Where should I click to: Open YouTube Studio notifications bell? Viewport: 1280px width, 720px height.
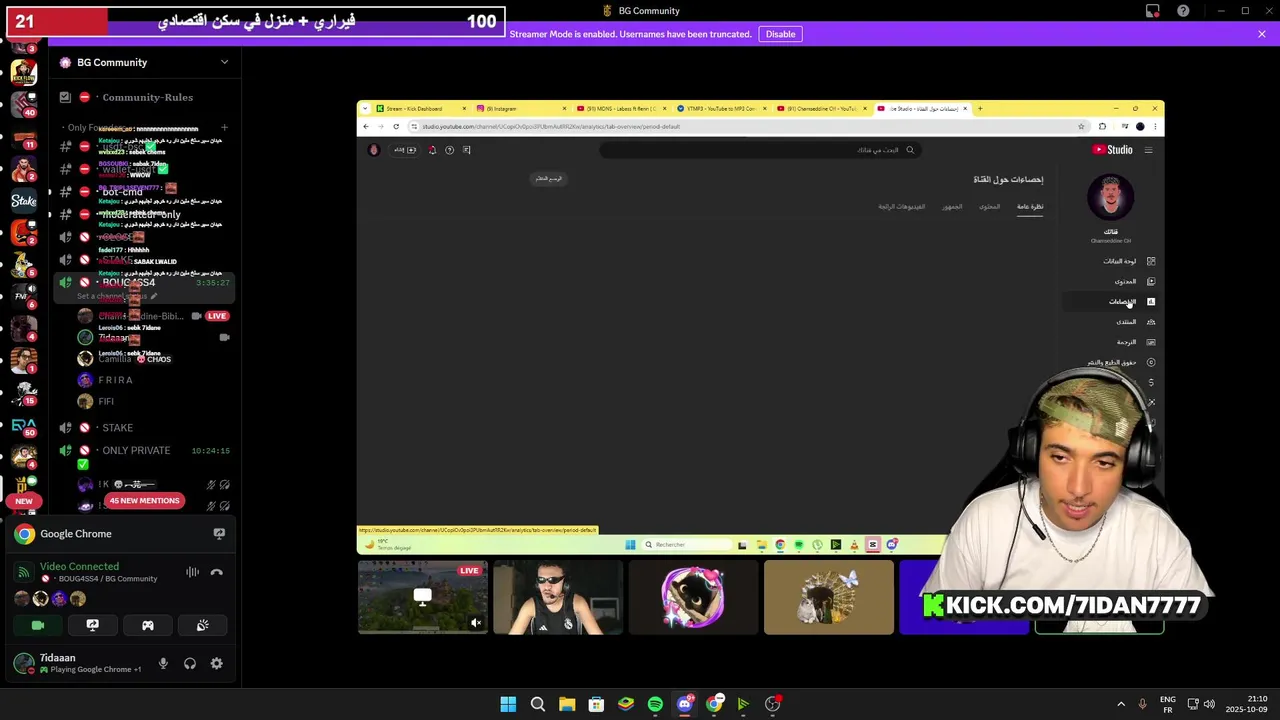coord(432,150)
